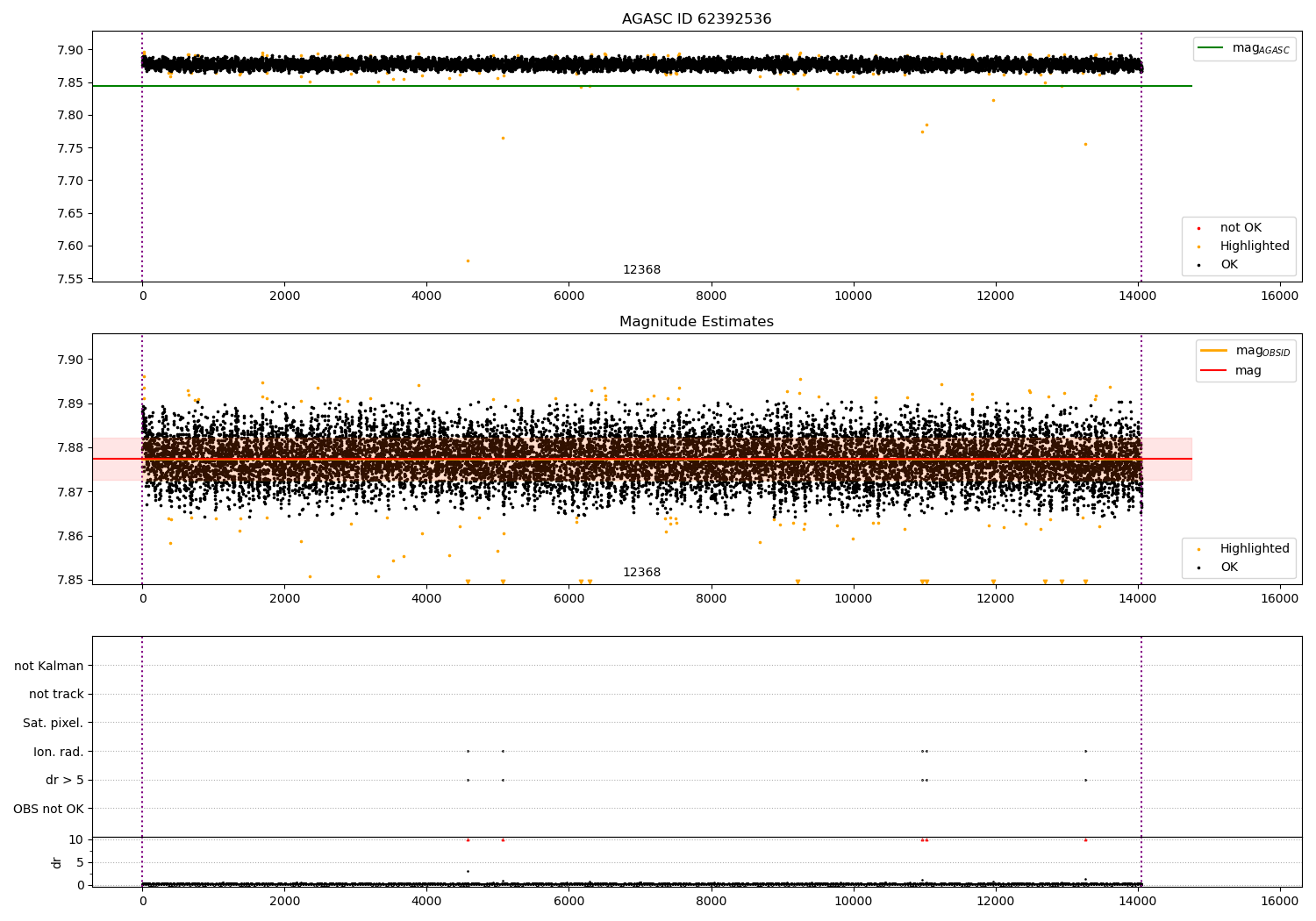Click the 'OBS not OK' axis label

pos(49,809)
